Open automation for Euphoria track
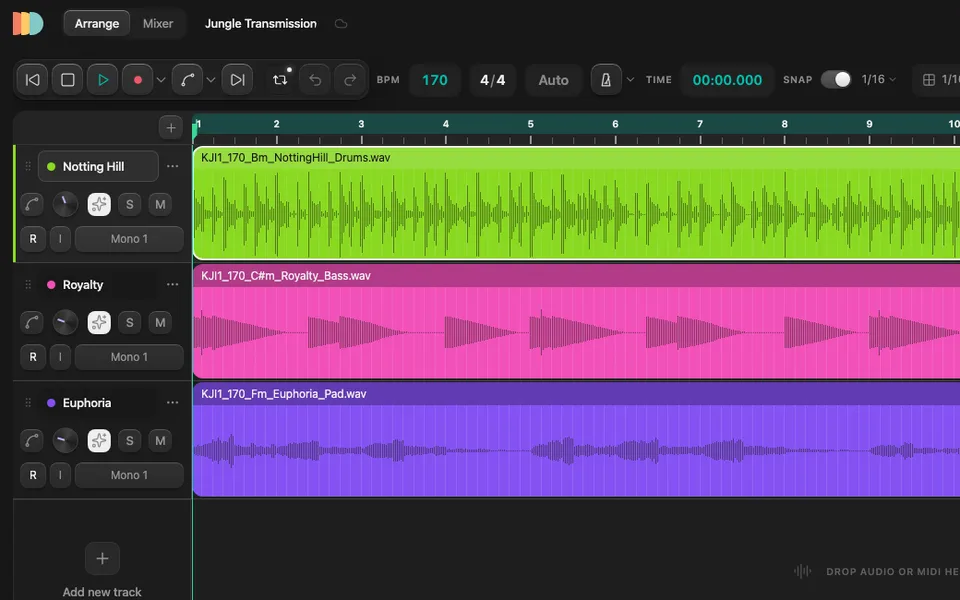The height and width of the screenshot is (600, 960). click(x=32, y=441)
